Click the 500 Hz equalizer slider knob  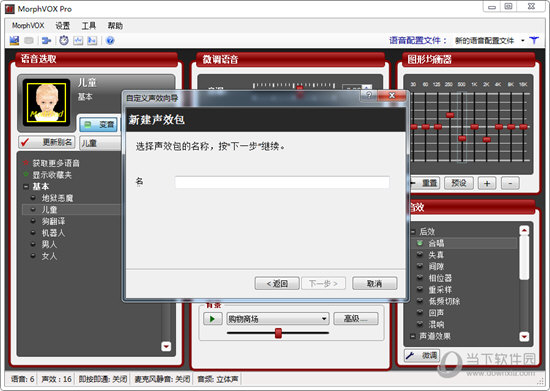462,139
